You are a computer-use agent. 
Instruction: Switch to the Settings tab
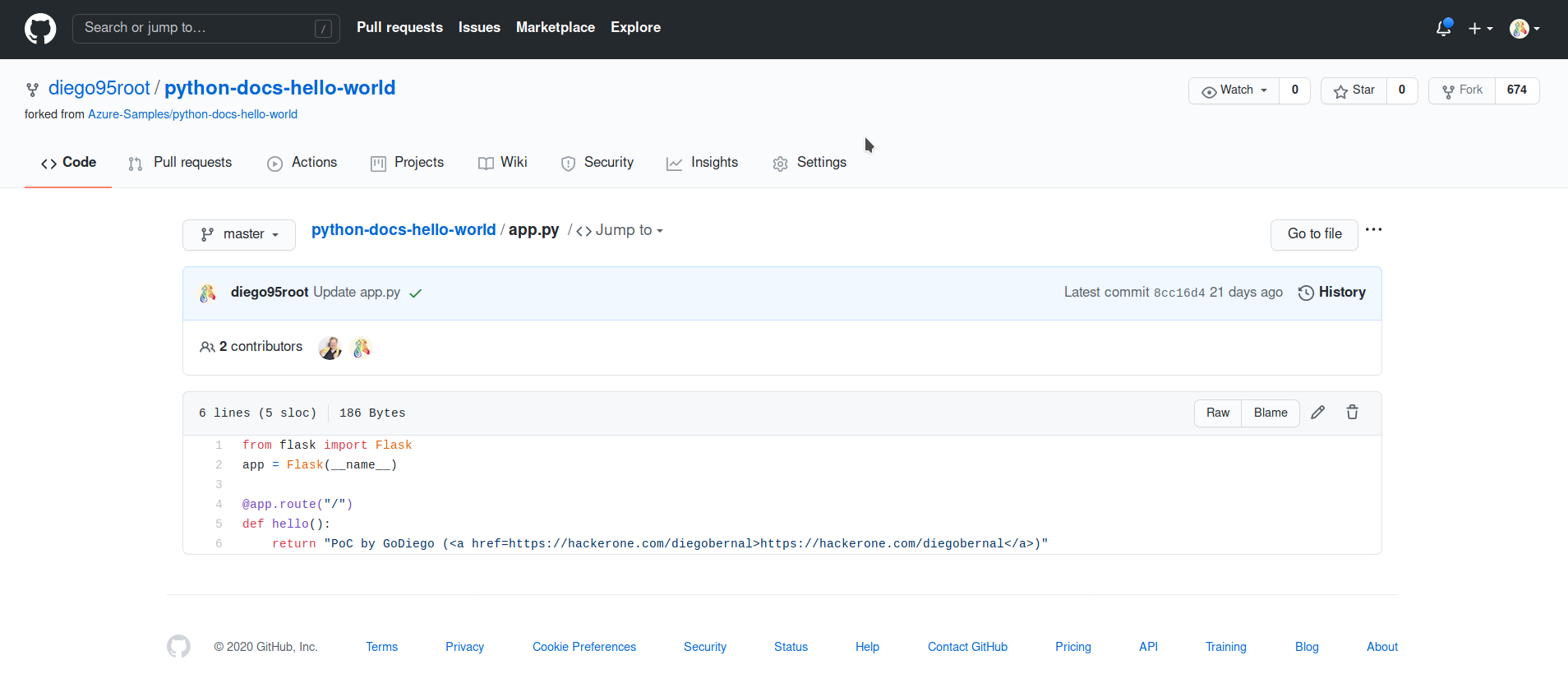click(809, 163)
